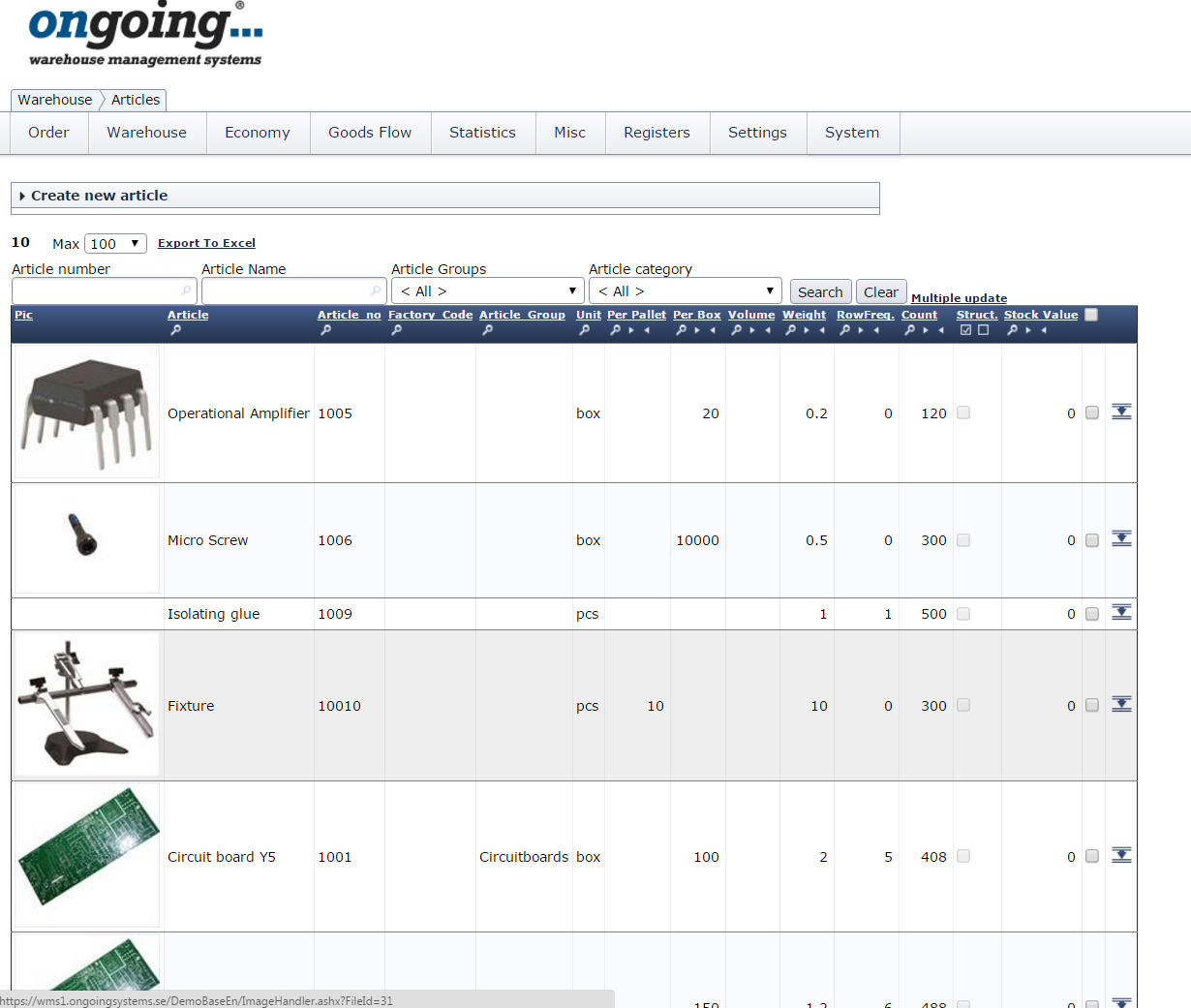This screenshot has width=1191, height=1008.
Task: Click the row action icon for Operational Amplifier
Action: 1121,412
